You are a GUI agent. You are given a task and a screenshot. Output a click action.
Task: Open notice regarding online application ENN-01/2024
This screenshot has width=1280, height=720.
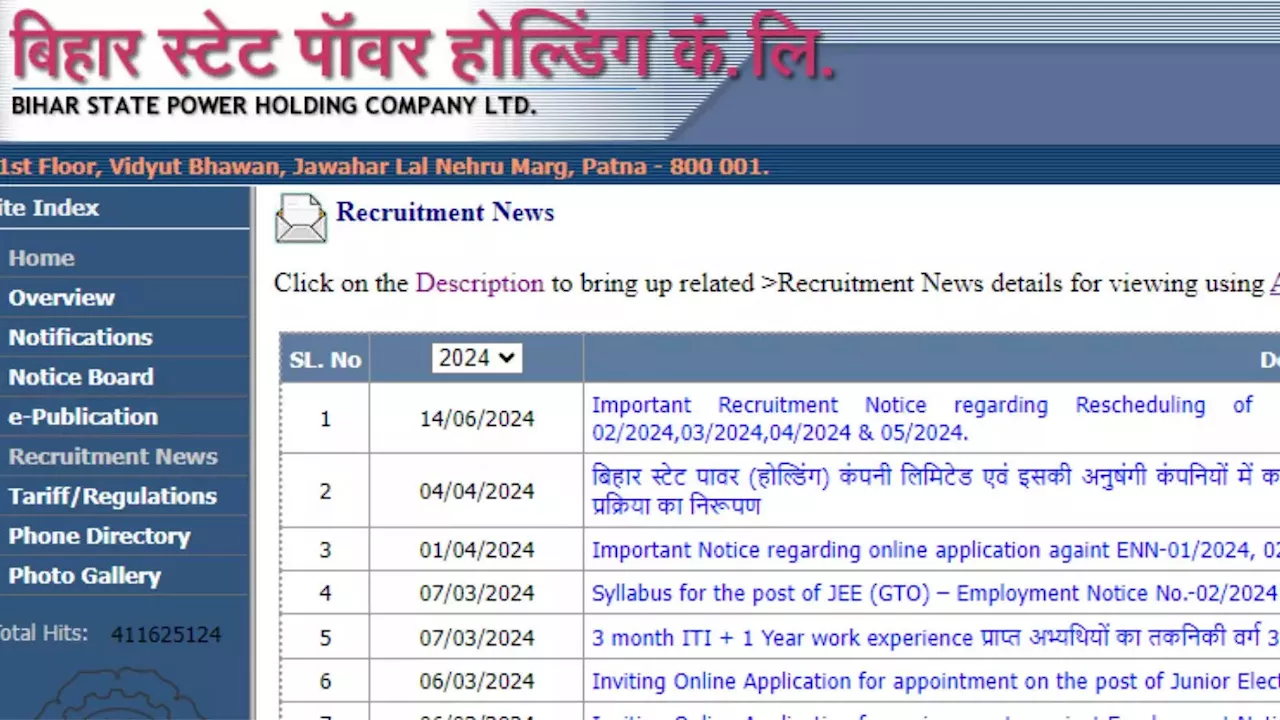(935, 550)
